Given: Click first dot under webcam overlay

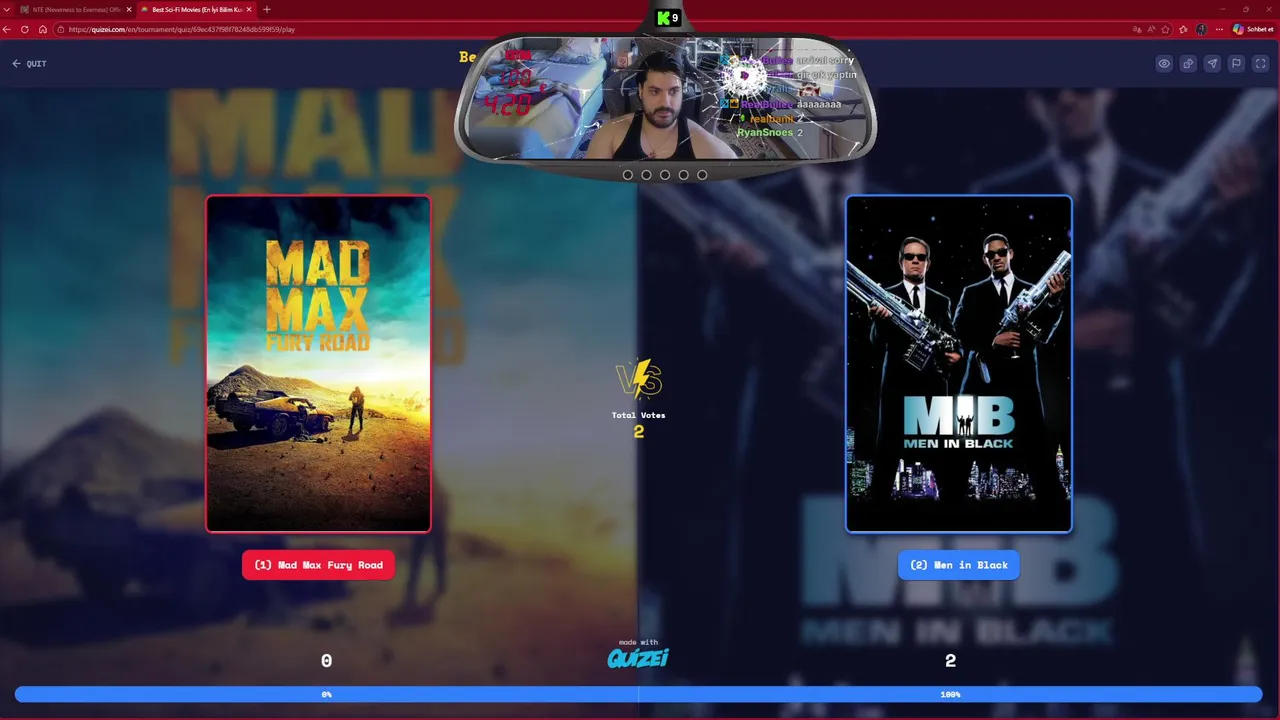Looking at the screenshot, I should pyautogui.click(x=628, y=175).
